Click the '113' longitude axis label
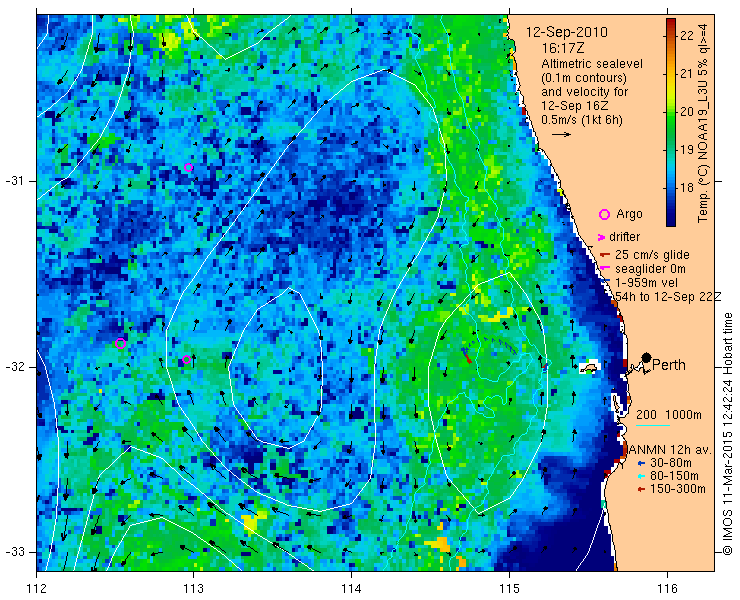Viewport: 740px width, 600px height. (193, 588)
